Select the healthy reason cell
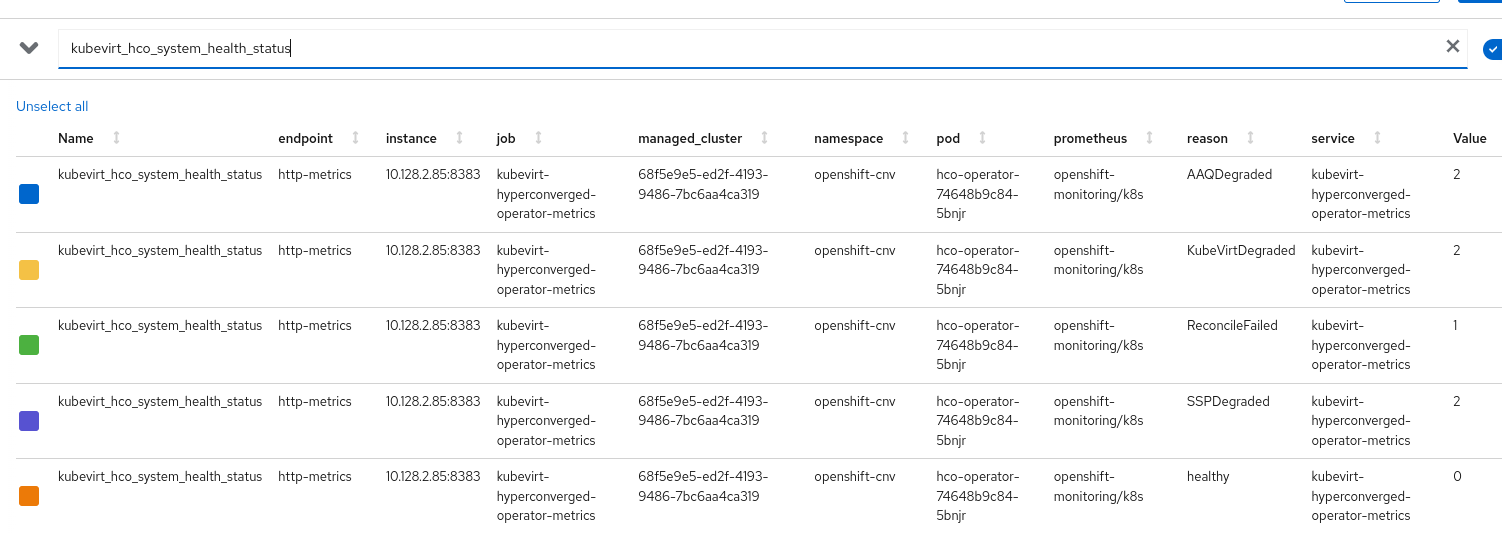Image resolution: width=1502 pixels, height=534 pixels. pos(1208,476)
